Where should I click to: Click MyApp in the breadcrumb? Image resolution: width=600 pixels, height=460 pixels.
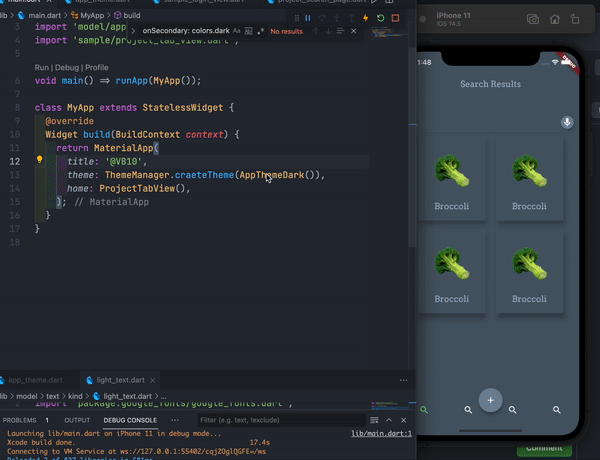[x=92, y=15]
